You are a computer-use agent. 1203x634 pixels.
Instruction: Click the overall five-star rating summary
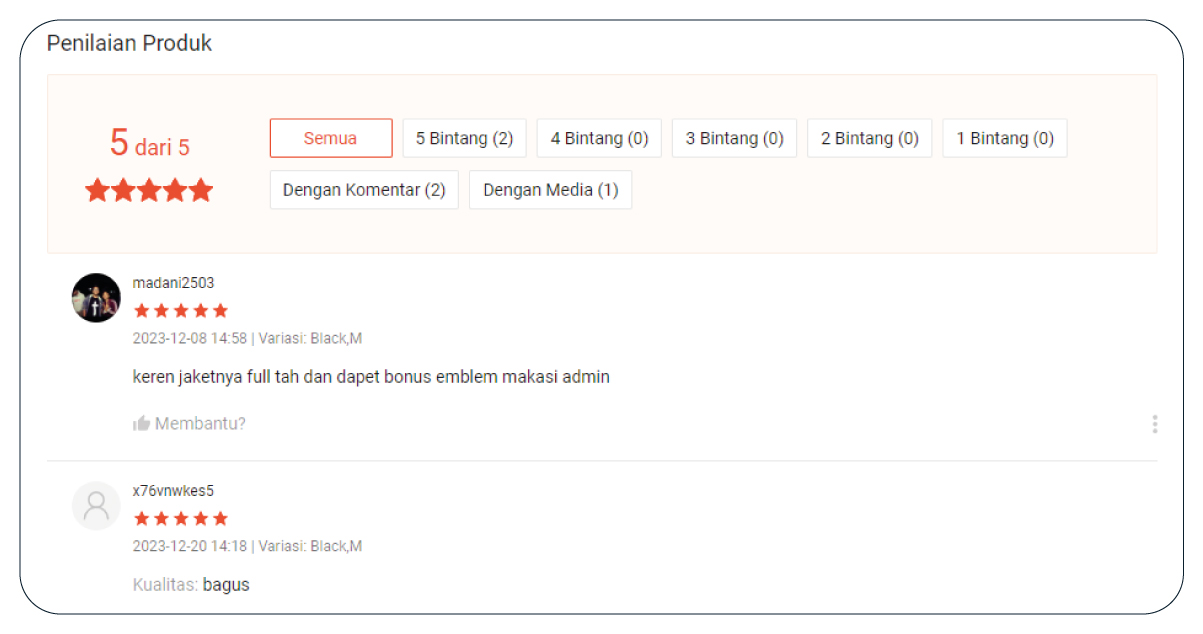click(x=149, y=190)
